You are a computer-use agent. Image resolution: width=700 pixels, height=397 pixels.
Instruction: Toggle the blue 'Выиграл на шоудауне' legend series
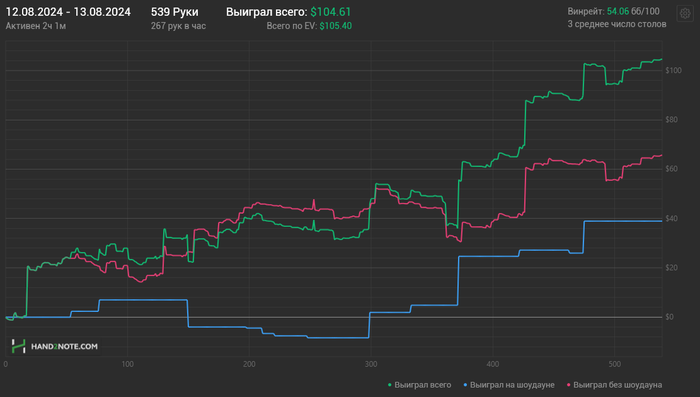click(x=508, y=385)
